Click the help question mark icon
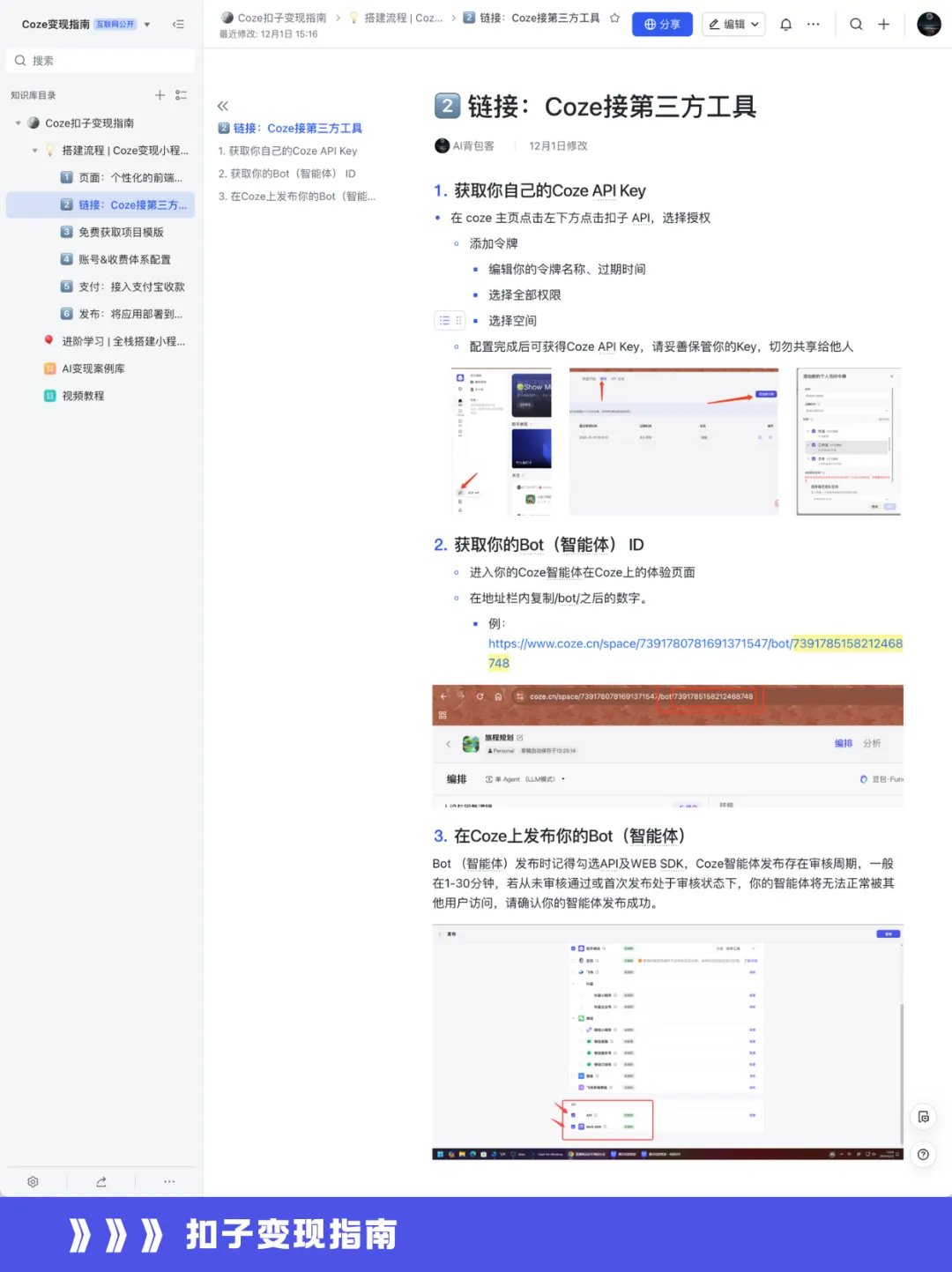 click(x=923, y=1155)
